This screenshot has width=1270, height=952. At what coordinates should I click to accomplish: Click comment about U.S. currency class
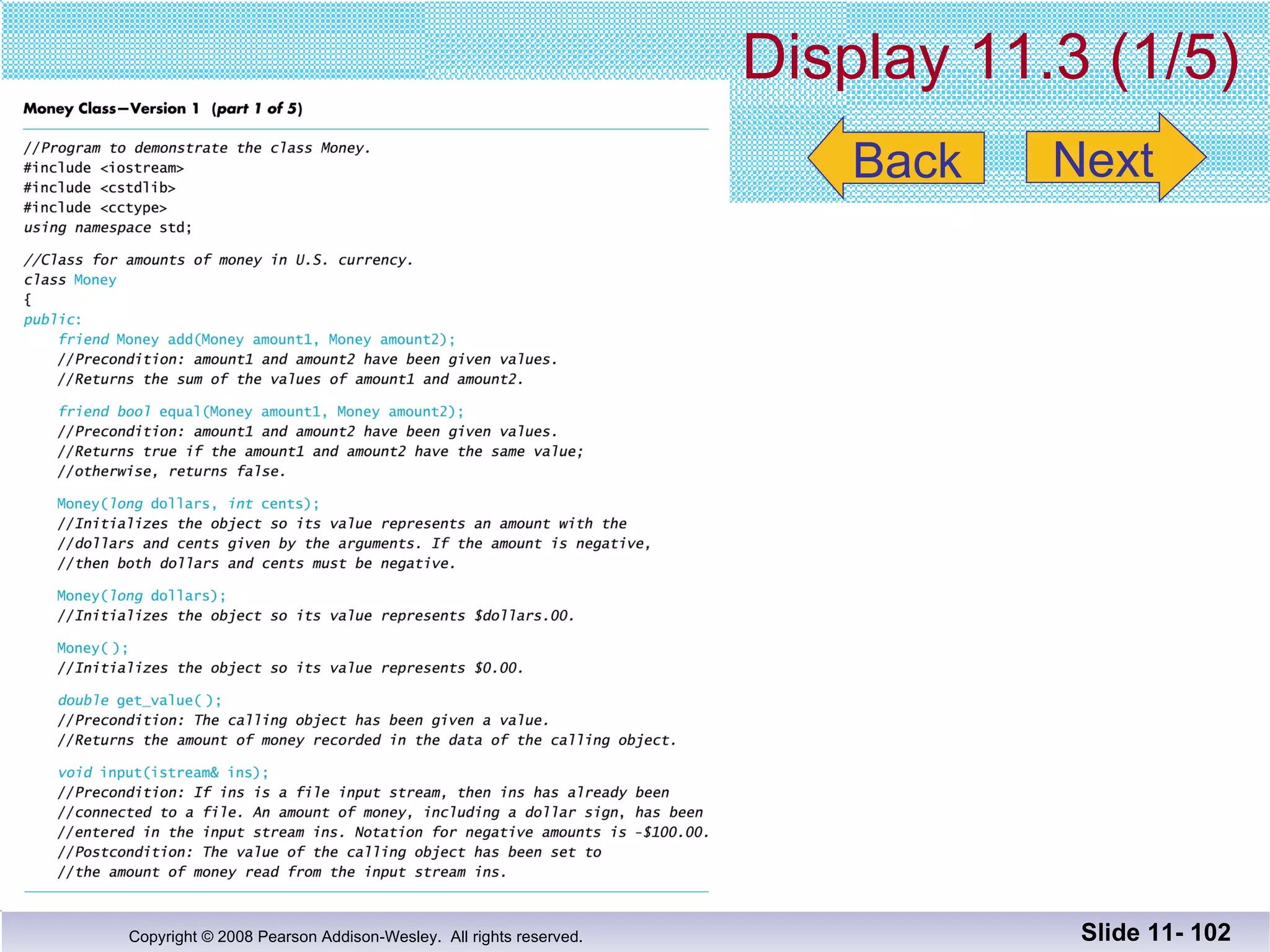point(218,260)
